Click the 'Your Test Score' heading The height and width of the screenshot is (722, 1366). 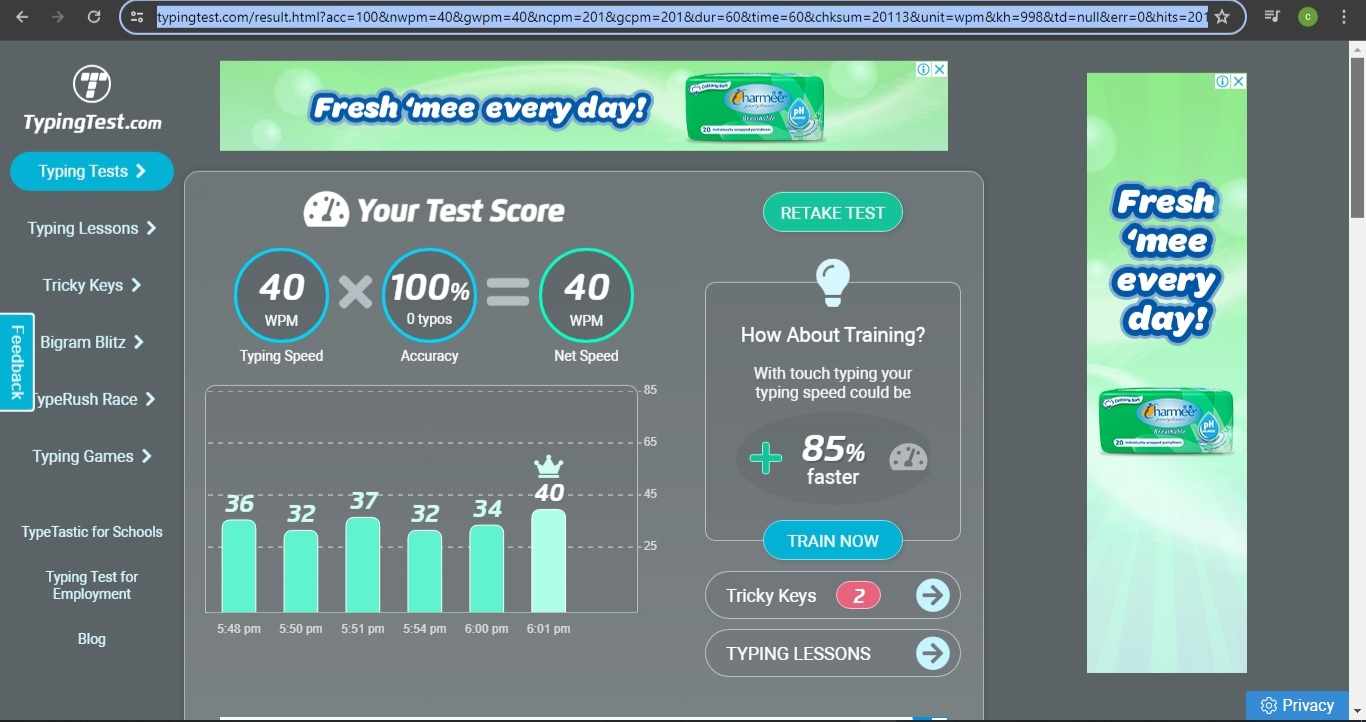point(461,211)
